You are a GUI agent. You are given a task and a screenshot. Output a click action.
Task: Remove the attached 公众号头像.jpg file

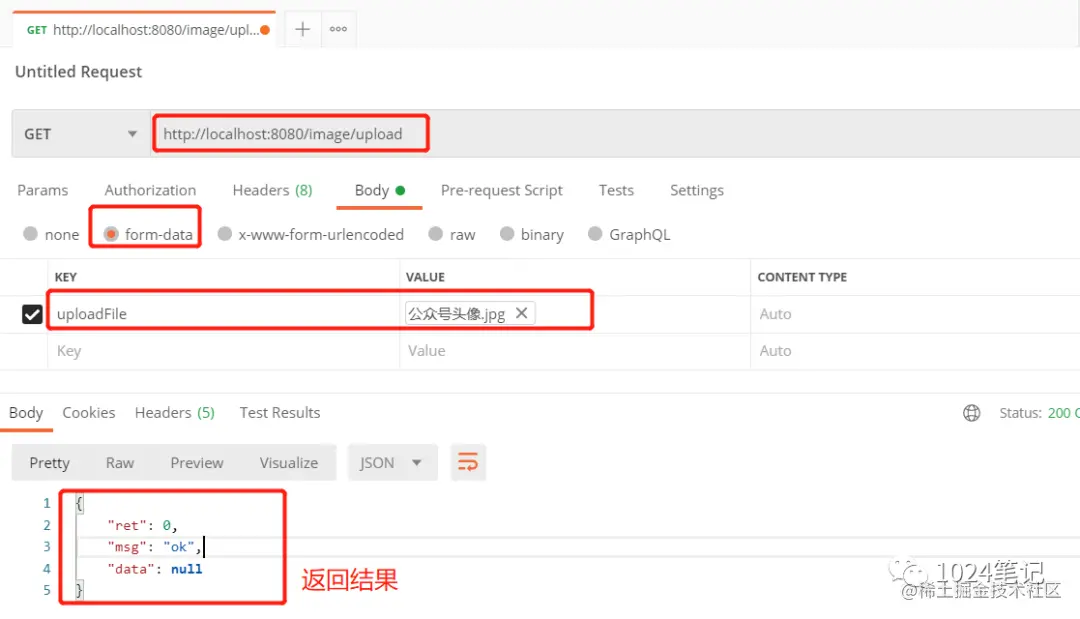pos(521,313)
